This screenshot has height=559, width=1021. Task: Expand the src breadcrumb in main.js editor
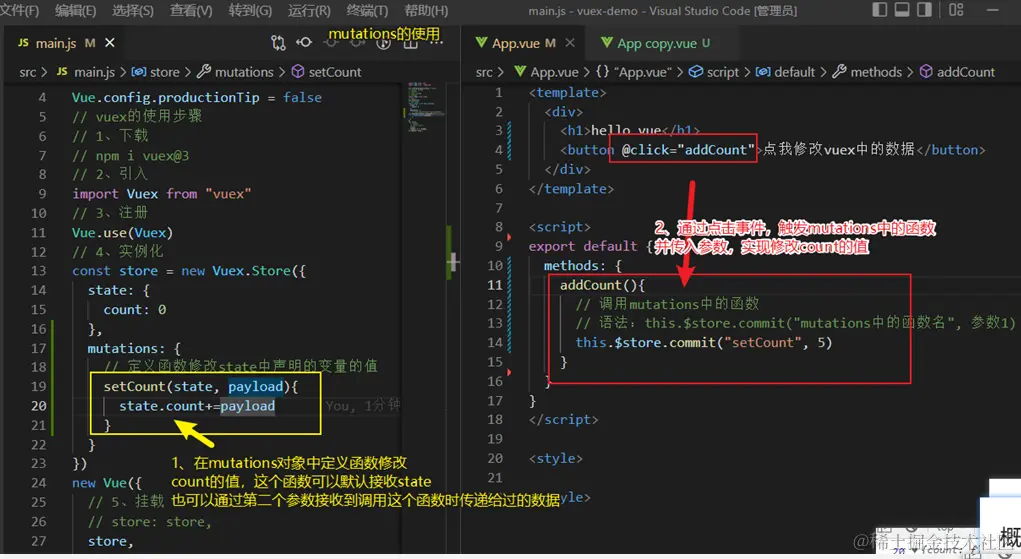(x=27, y=72)
